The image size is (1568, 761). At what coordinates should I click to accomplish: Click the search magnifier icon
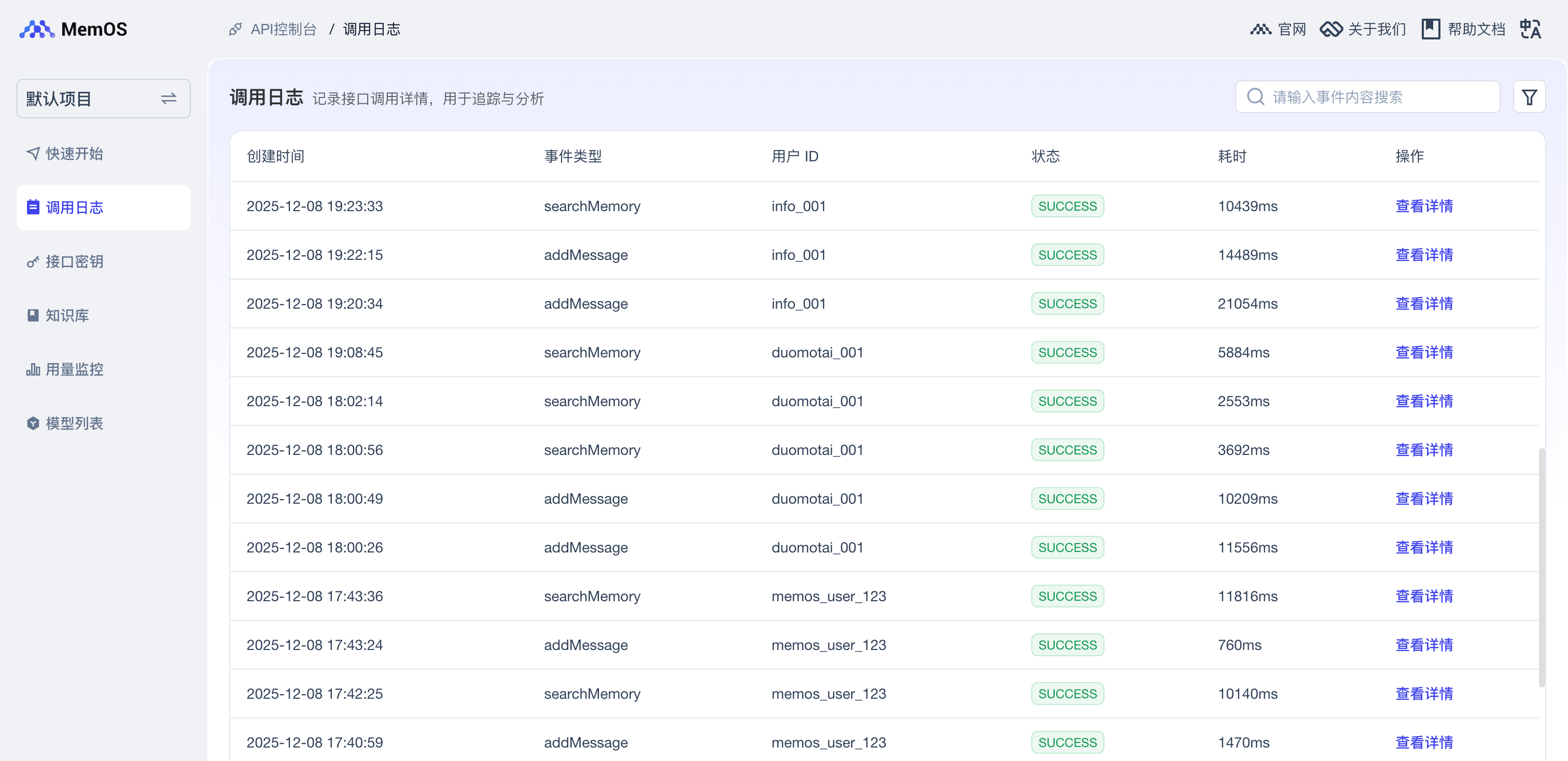click(x=1255, y=98)
